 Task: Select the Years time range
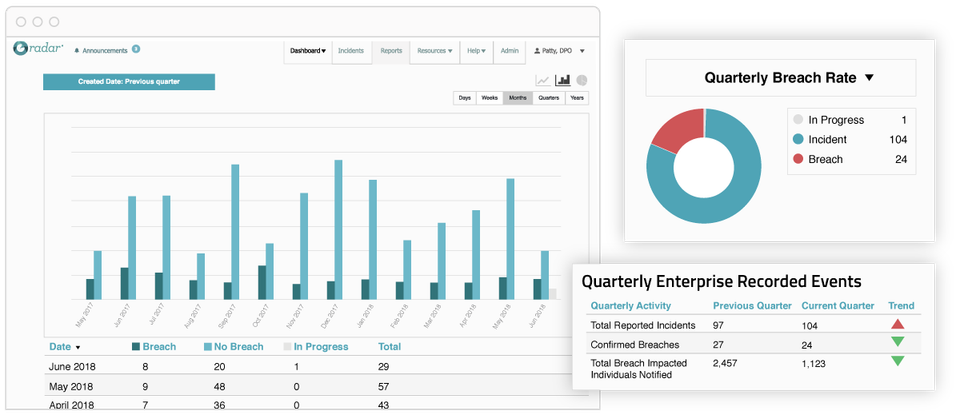tap(577, 98)
